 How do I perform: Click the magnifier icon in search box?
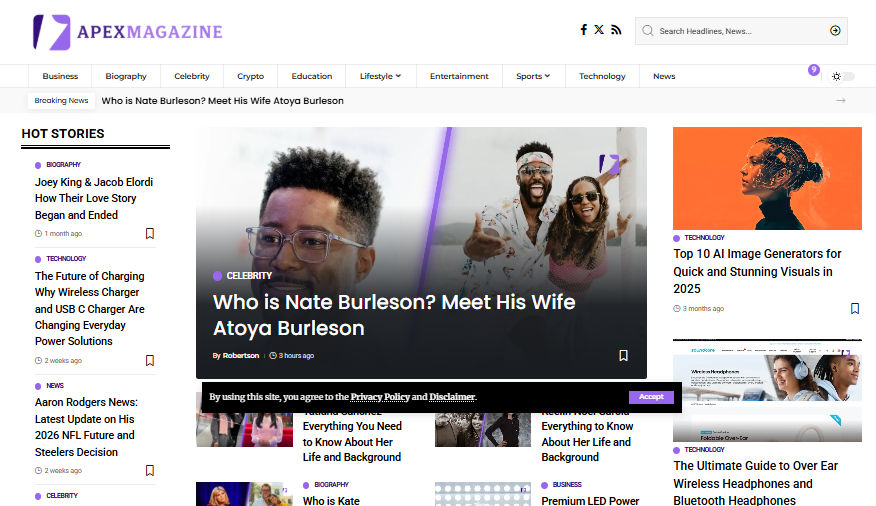coord(648,31)
